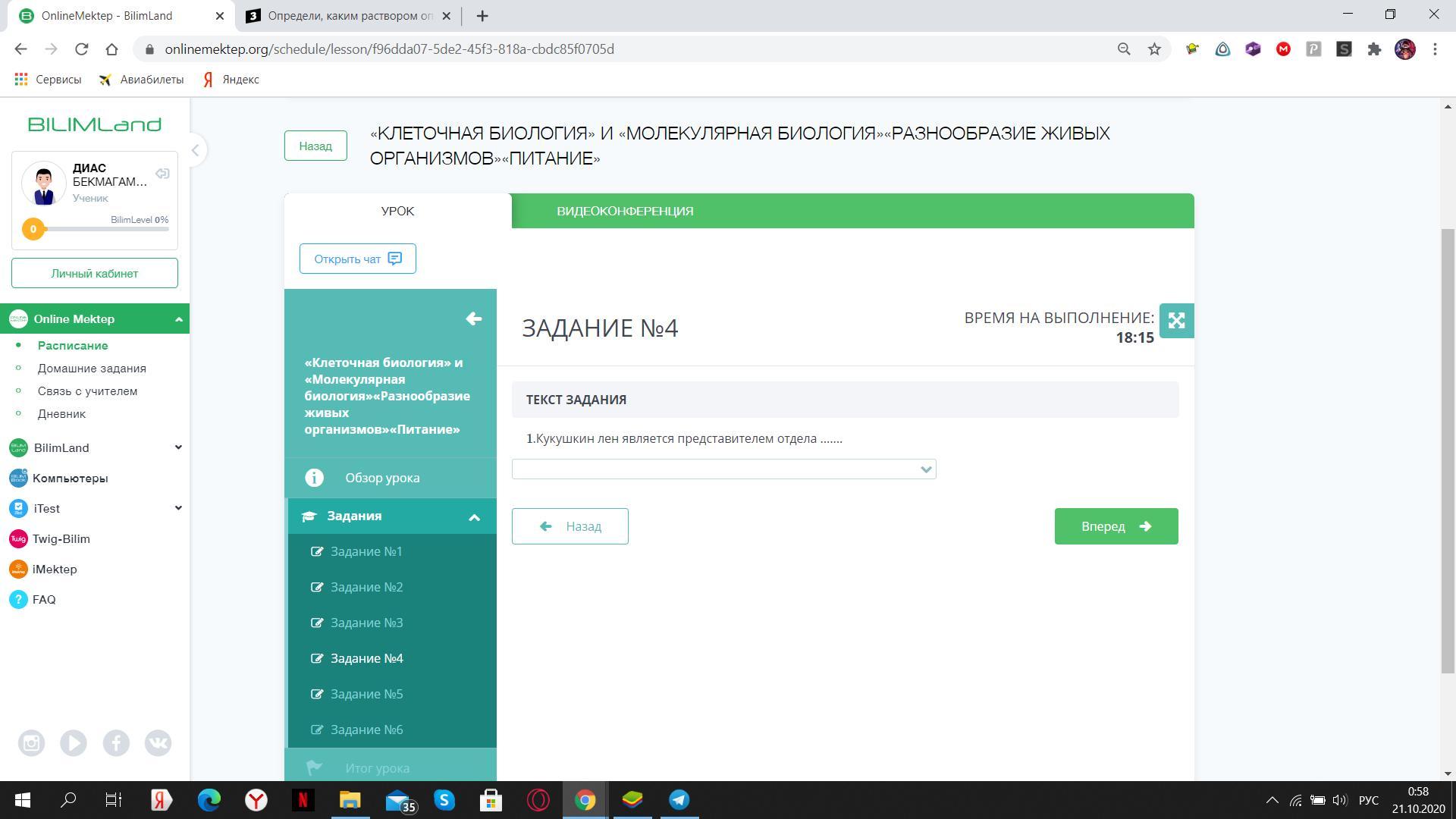Open Домашние задания in the sidebar
This screenshot has height=819, width=1456.
(x=92, y=369)
